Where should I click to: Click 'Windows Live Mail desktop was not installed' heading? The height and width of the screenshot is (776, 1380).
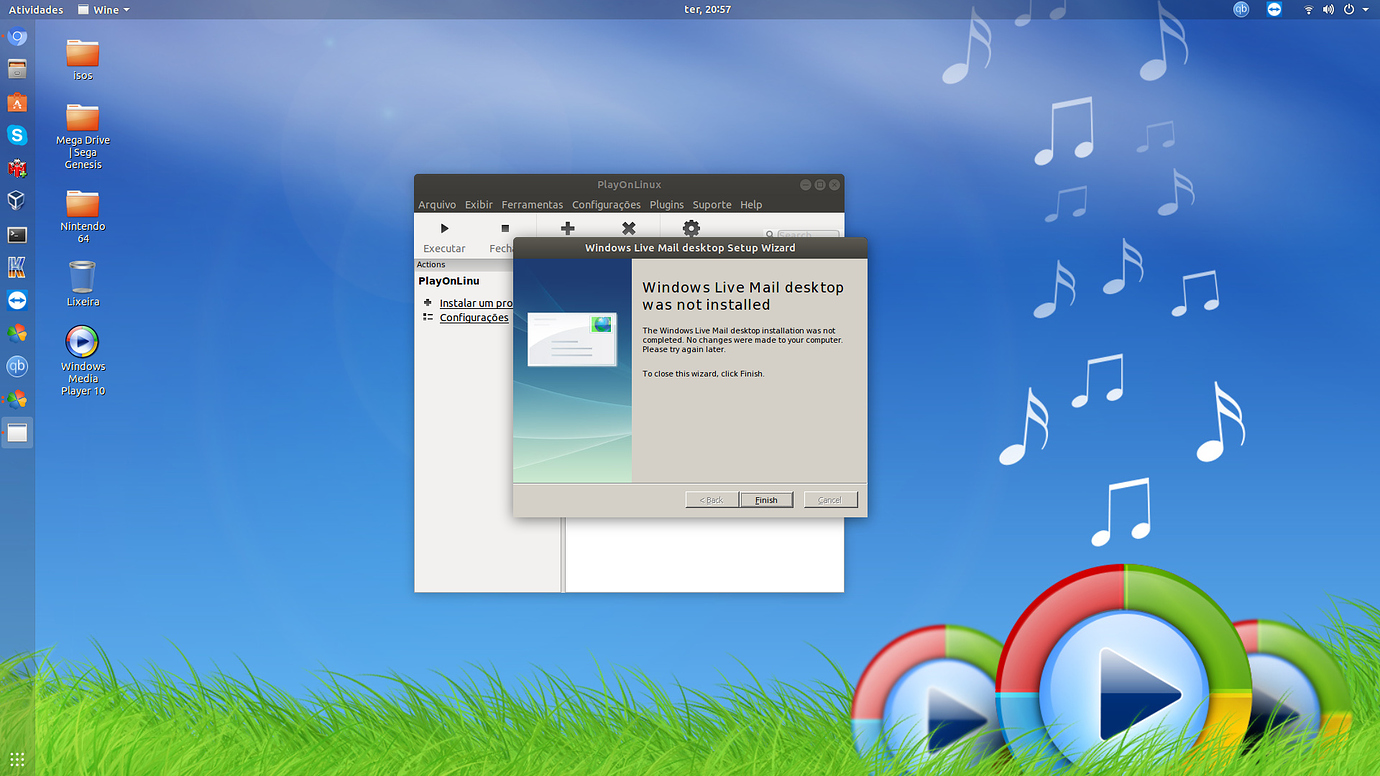tap(743, 296)
